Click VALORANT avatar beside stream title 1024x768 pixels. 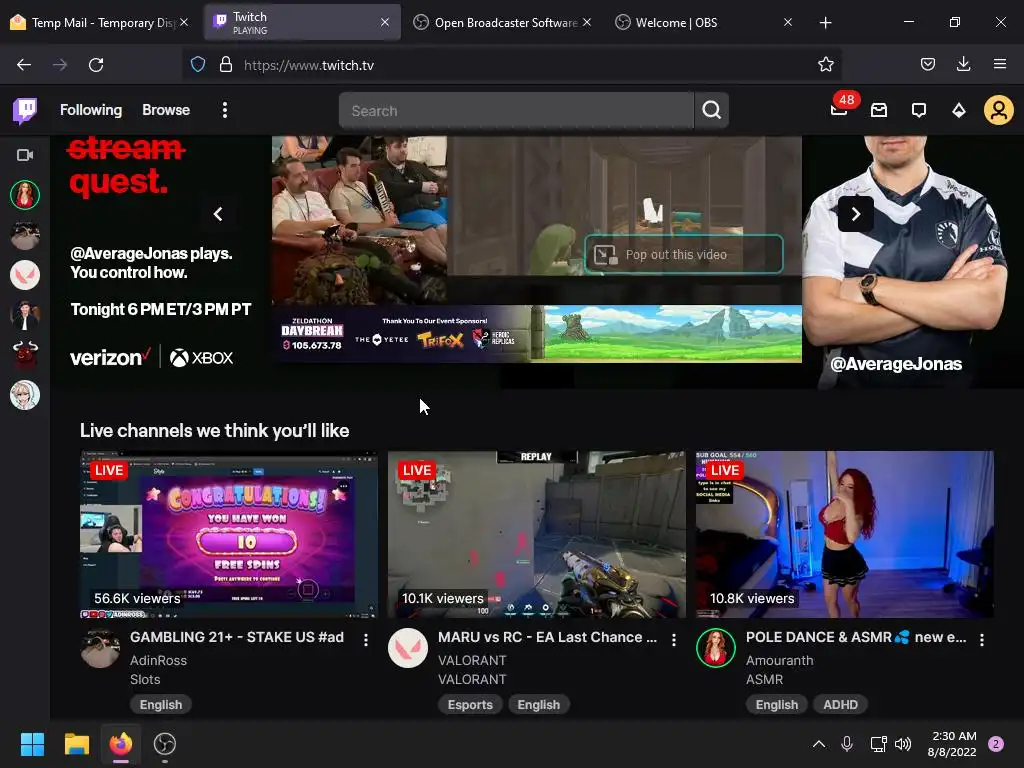click(x=408, y=648)
